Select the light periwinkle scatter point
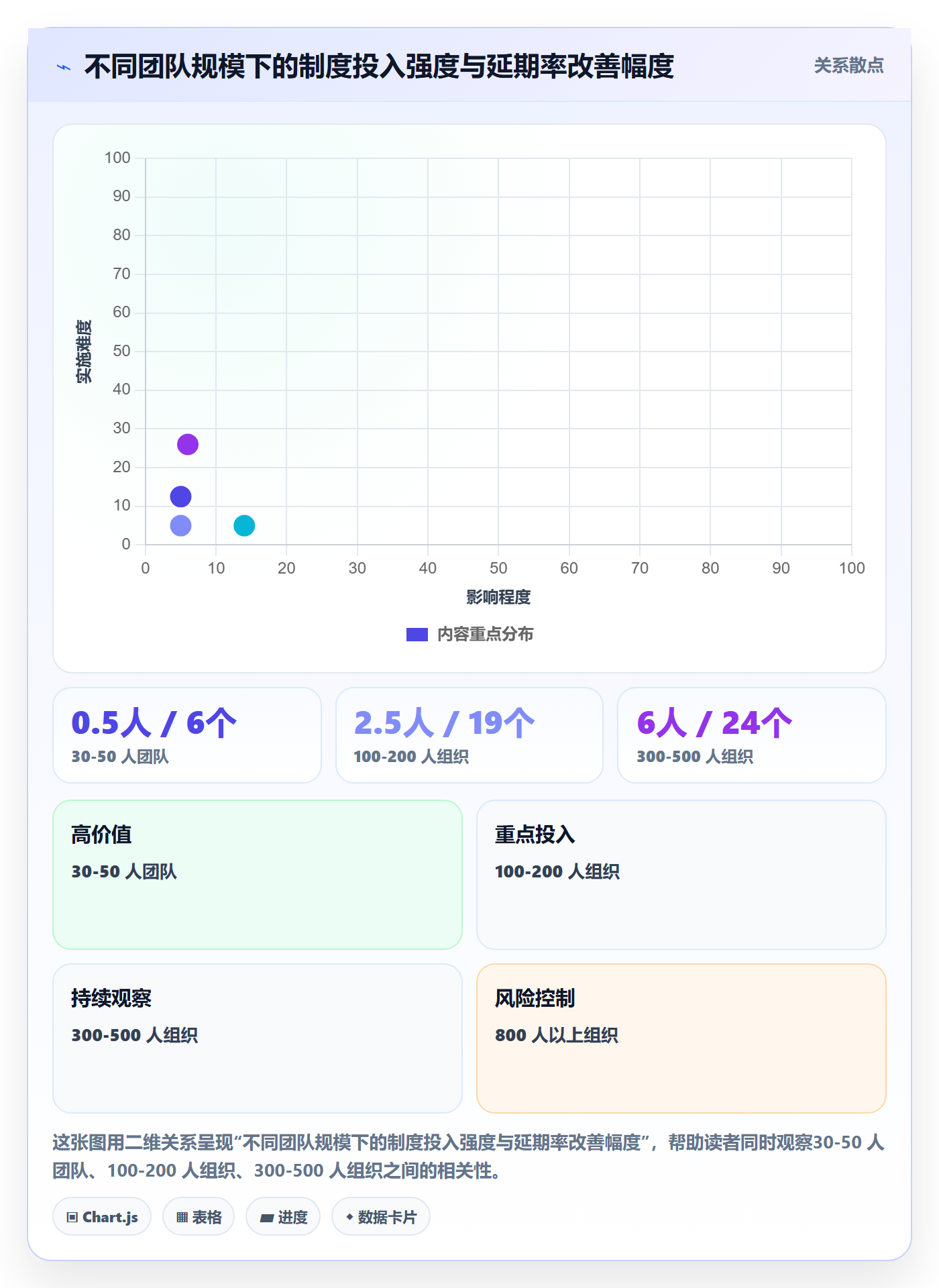Viewport: 939px width, 1288px height. click(x=180, y=525)
